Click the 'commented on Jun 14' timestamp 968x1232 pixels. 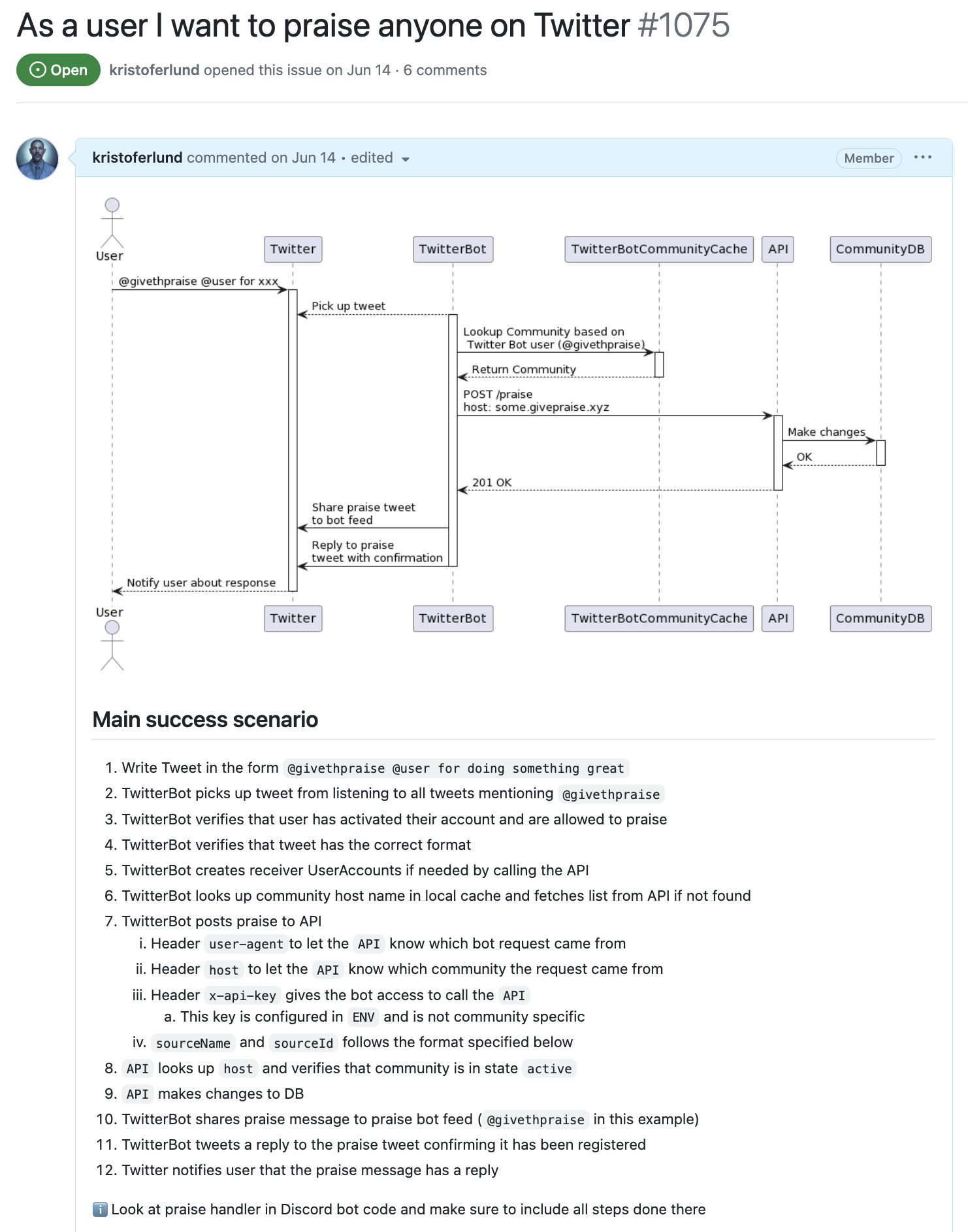[x=261, y=157]
